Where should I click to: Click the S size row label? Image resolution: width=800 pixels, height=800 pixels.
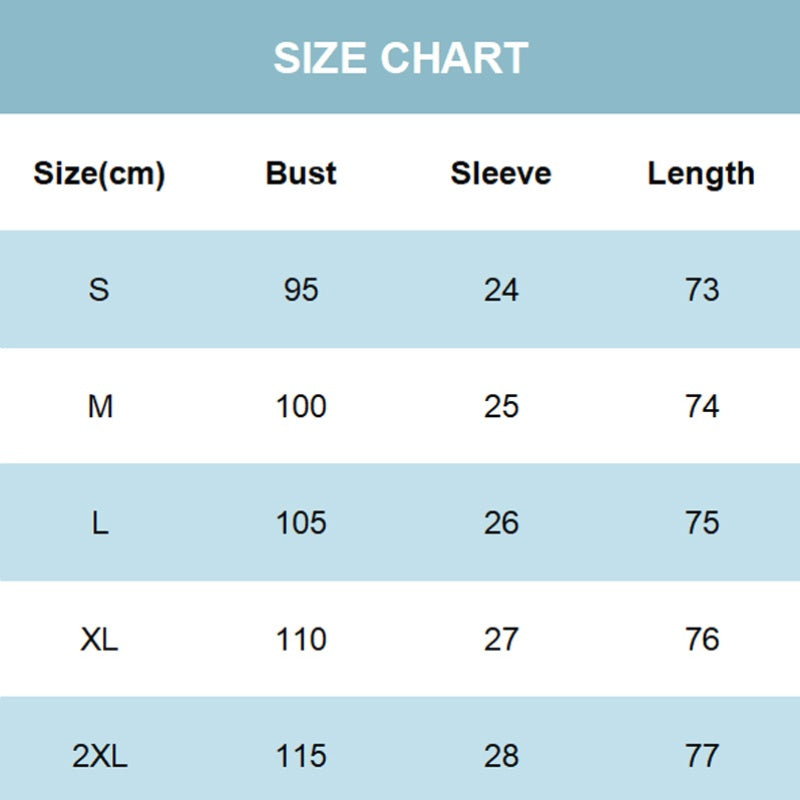pyautogui.click(x=99, y=290)
